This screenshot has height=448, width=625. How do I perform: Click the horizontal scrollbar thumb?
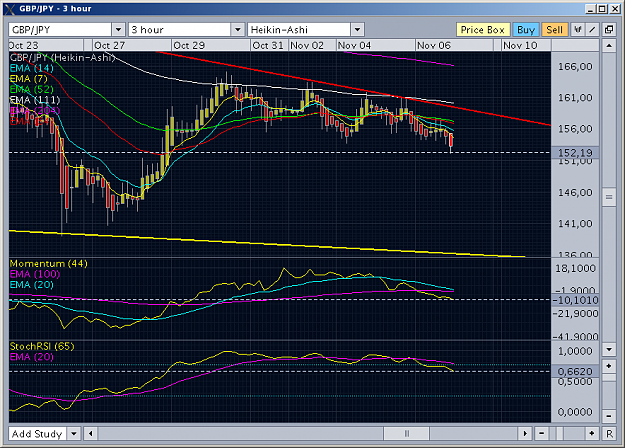click(x=407, y=433)
